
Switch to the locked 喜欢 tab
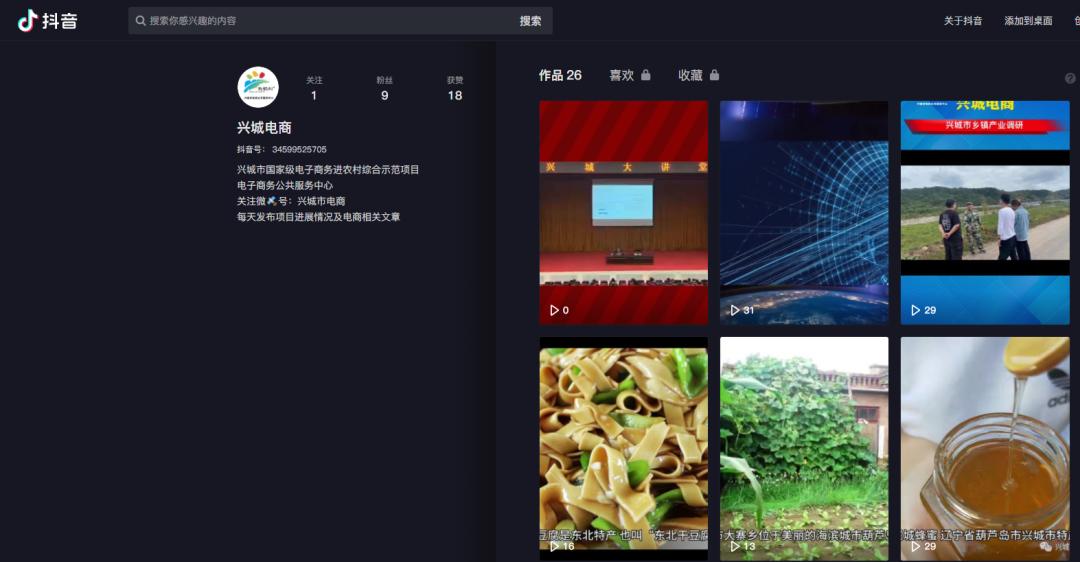tap(630, 75)
